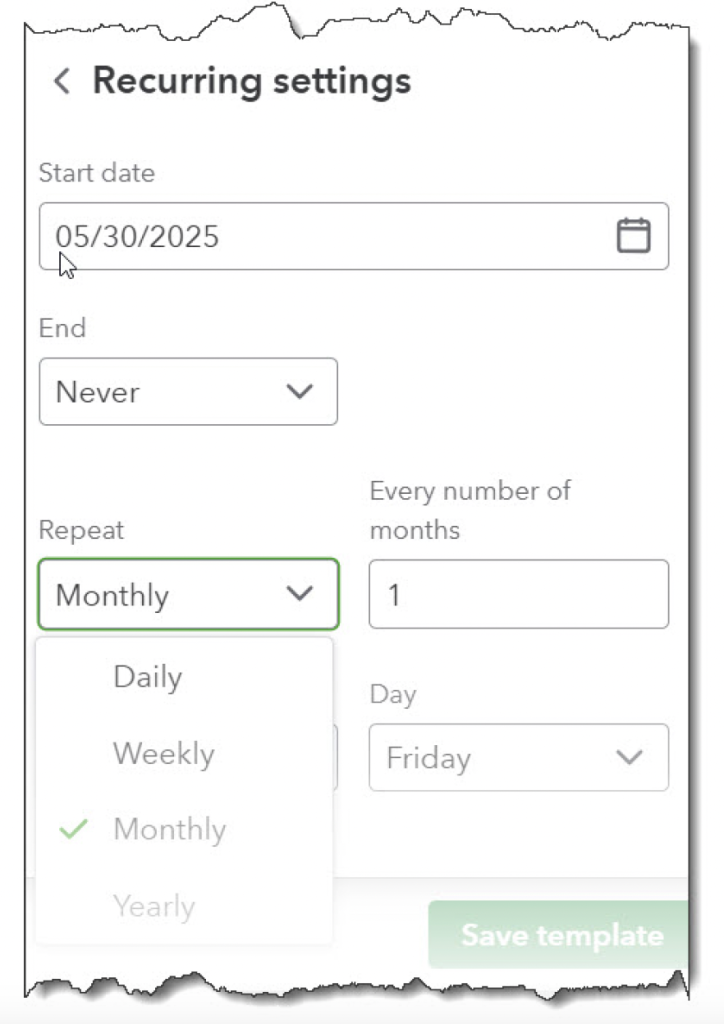
Task: Go back using the left chevron arrow
Action: 62,81
